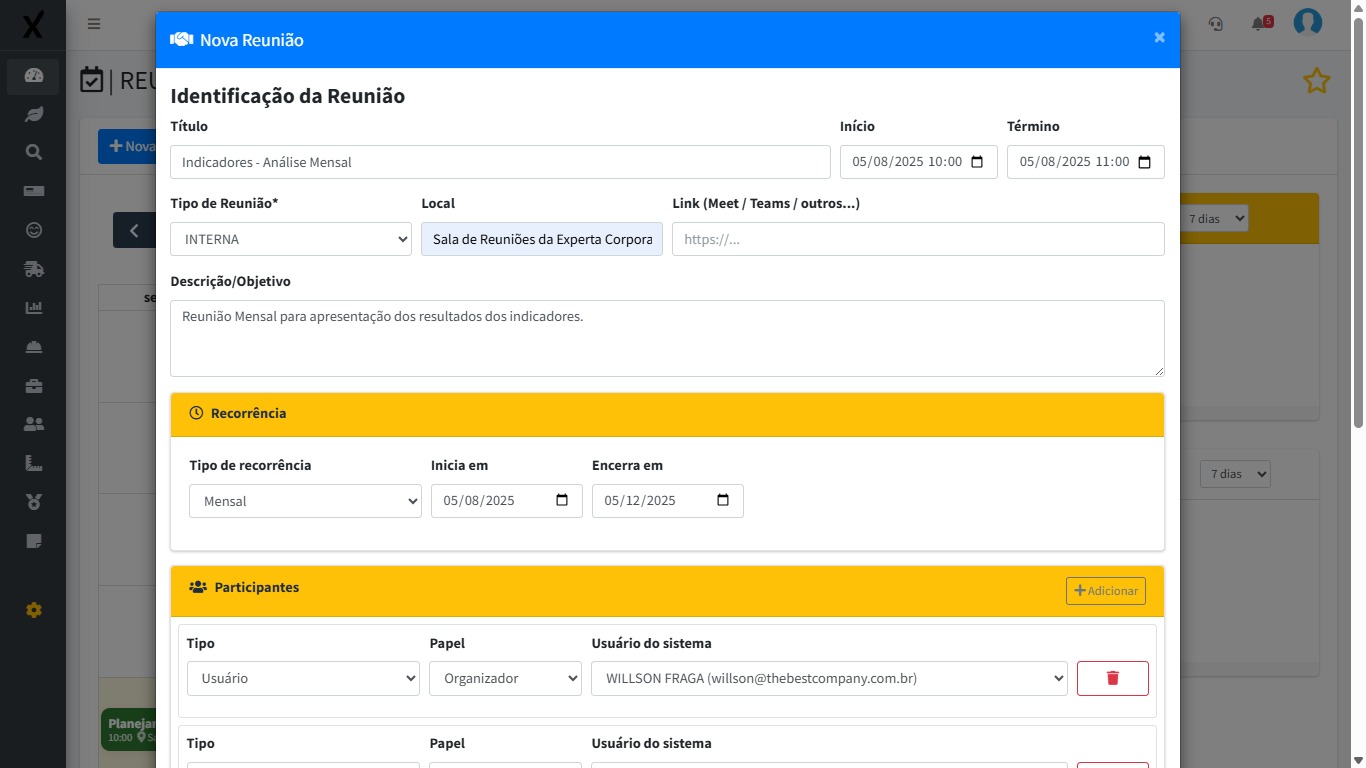Viewport: 1366px width, 768px height.
Task: Open the Tipo de recorrência dropdown
Action: click(305, 501)
